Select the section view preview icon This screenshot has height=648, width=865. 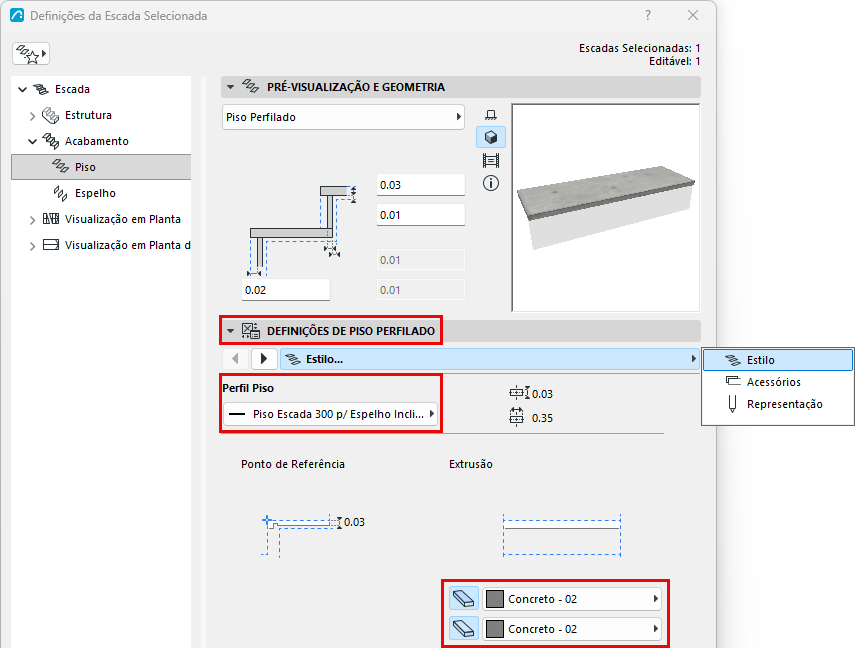coord(490,160)
